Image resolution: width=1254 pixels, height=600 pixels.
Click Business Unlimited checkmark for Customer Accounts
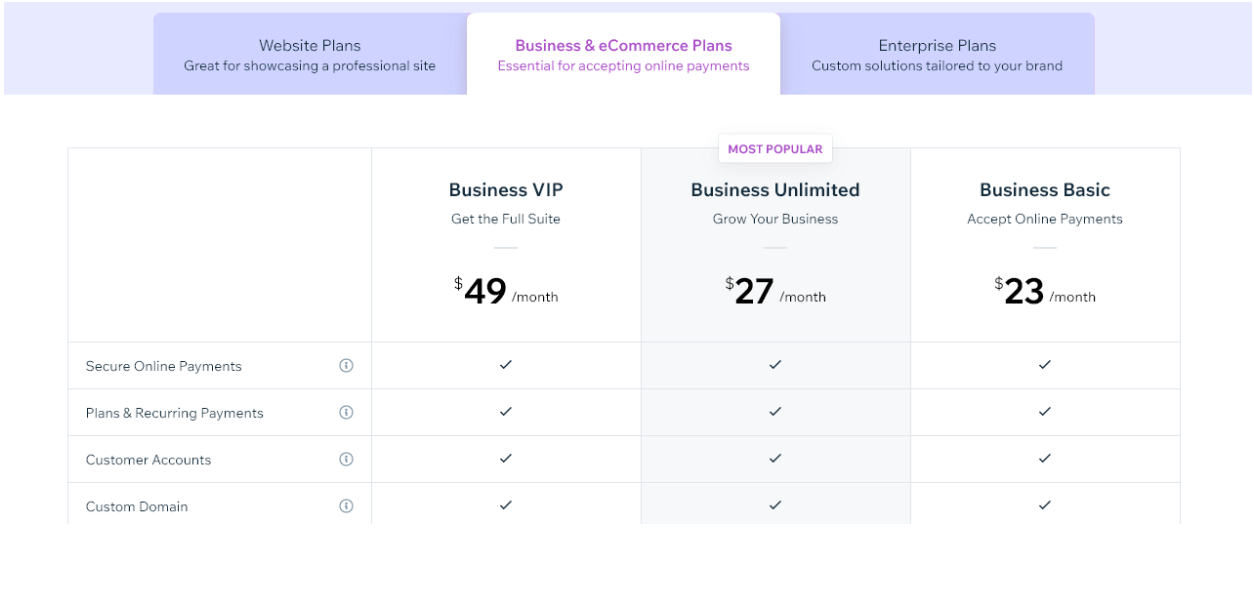(x=775, y=459)
